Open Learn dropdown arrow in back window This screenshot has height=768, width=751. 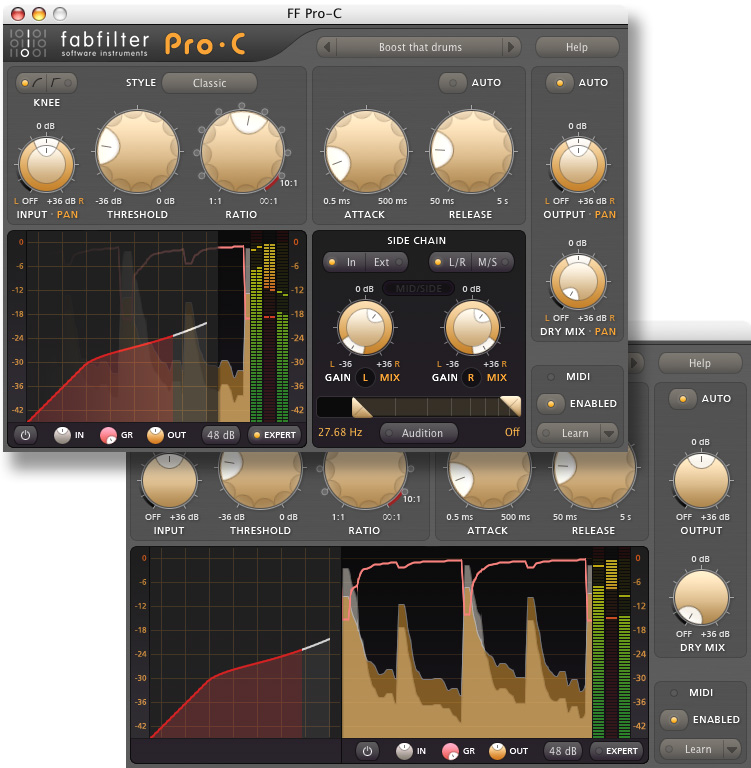[732, 749]
